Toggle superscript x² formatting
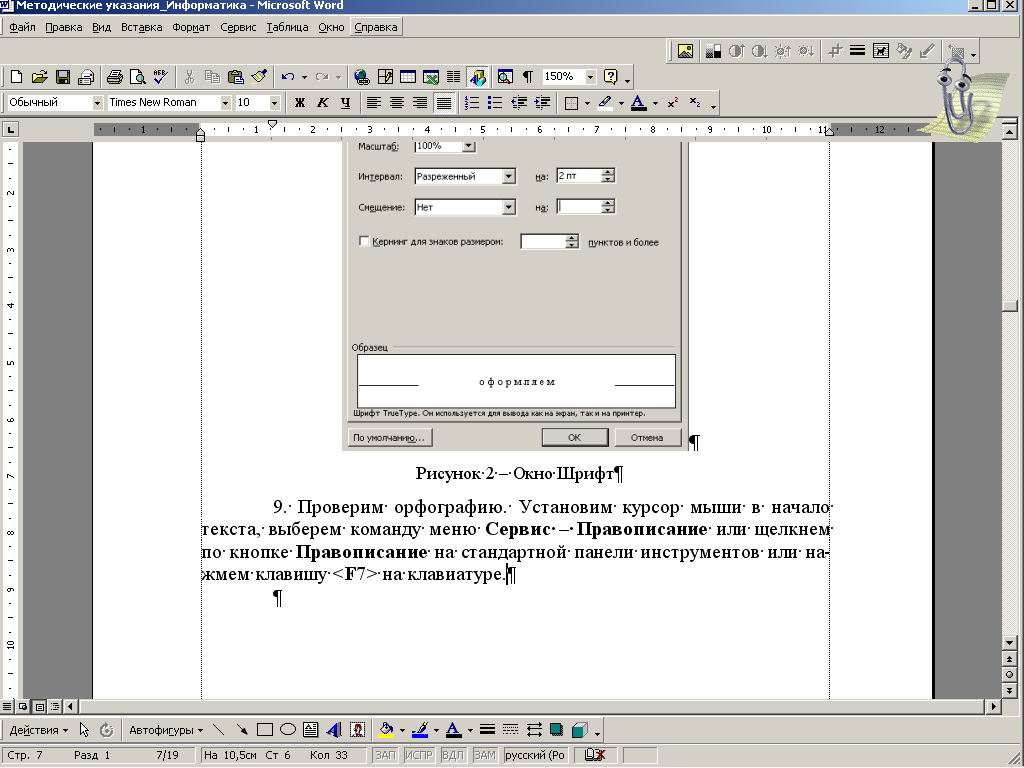Viewport: 1024px width, 768px height. (x=673, y=103)
